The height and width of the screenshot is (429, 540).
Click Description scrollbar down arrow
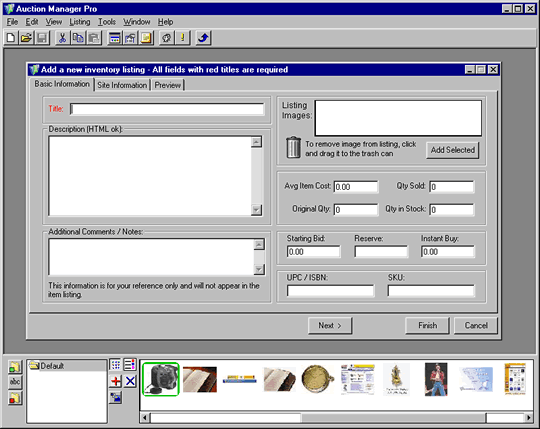pyautogui.click(x=257, y=210)
